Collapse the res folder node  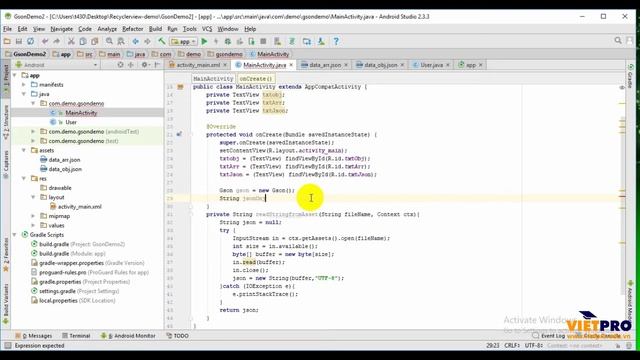[x=24, y=179]
